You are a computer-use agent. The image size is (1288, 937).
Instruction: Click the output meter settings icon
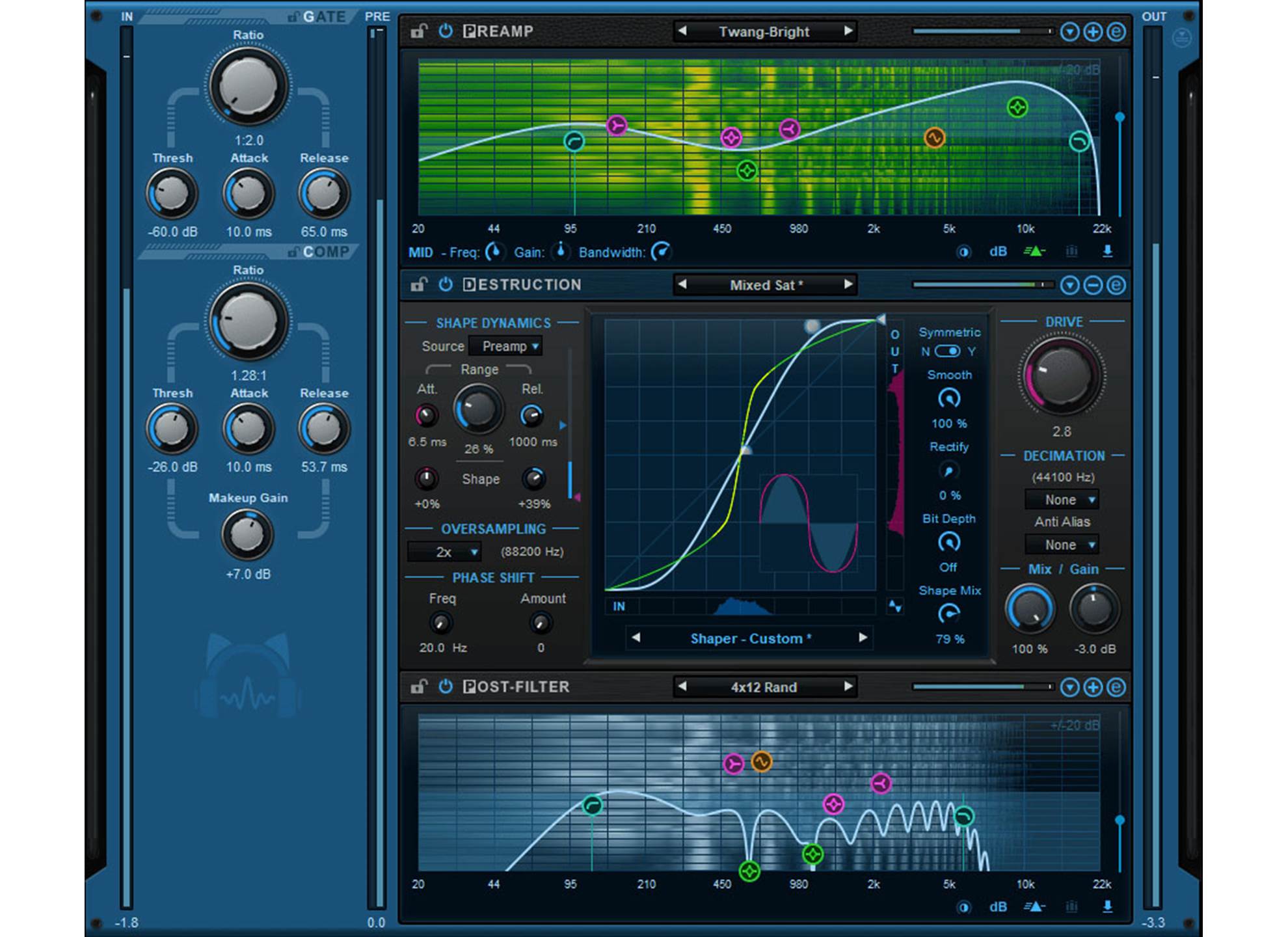coord(1181,38)
